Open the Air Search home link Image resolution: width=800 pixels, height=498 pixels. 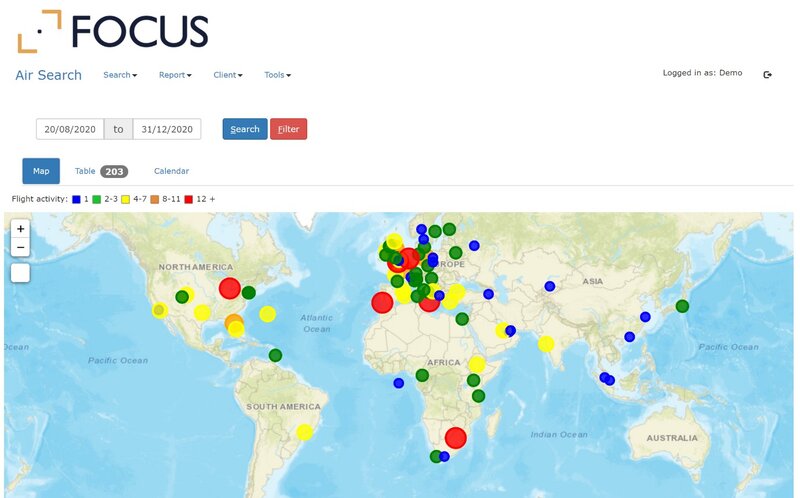[48, 75]
